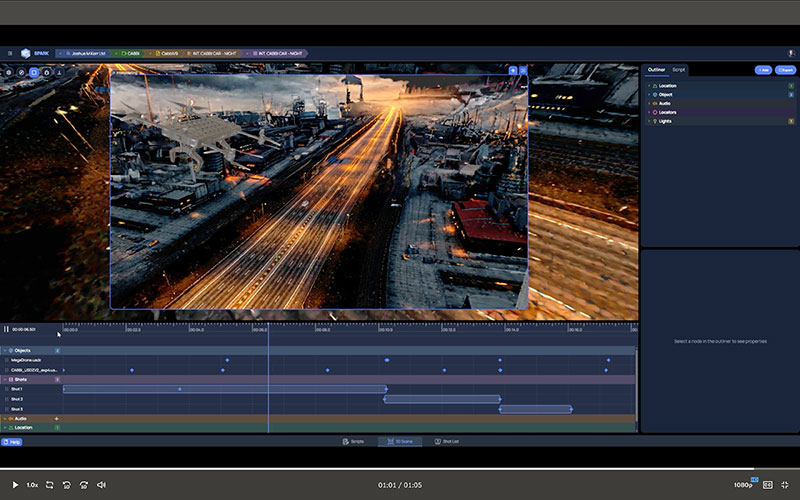Toggle closed captions in the video player
Image resolution: width=800 pixels, height=500 pixels.
[767, 485]
